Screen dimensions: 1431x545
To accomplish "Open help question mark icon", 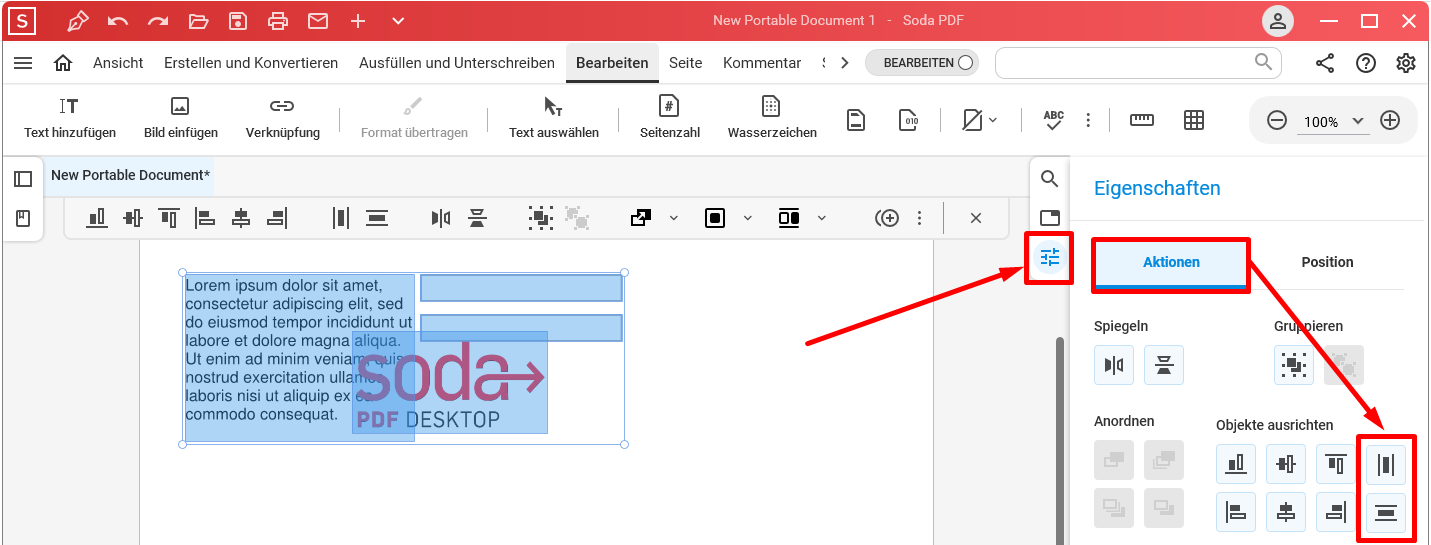I will tap(1366, 63).
